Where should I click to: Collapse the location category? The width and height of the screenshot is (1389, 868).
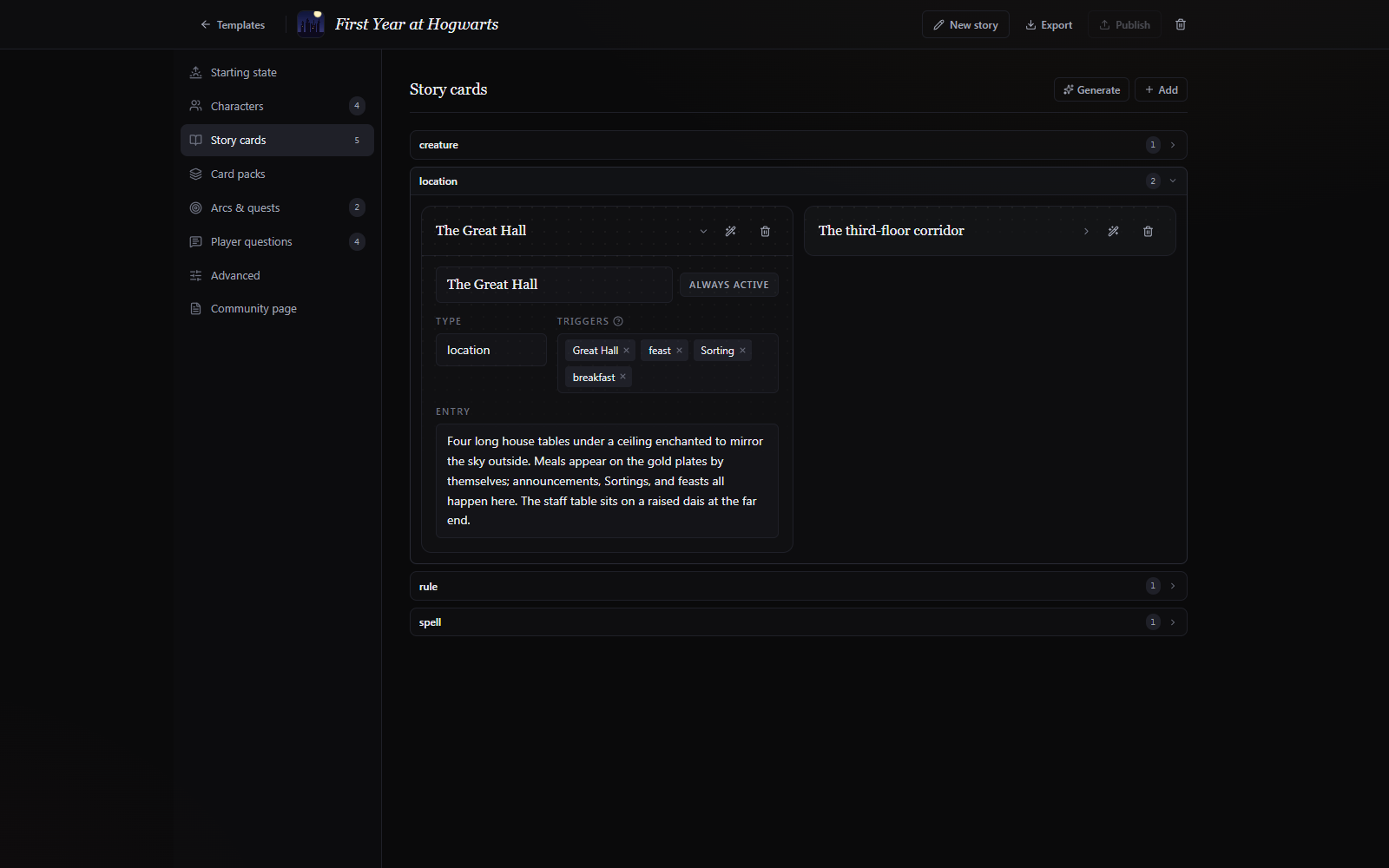tap(798, 181)
